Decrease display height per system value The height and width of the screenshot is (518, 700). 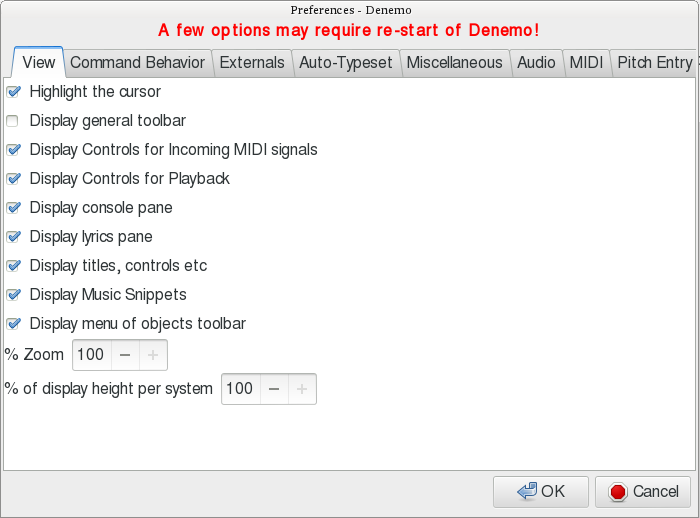[x=274, y=389]
